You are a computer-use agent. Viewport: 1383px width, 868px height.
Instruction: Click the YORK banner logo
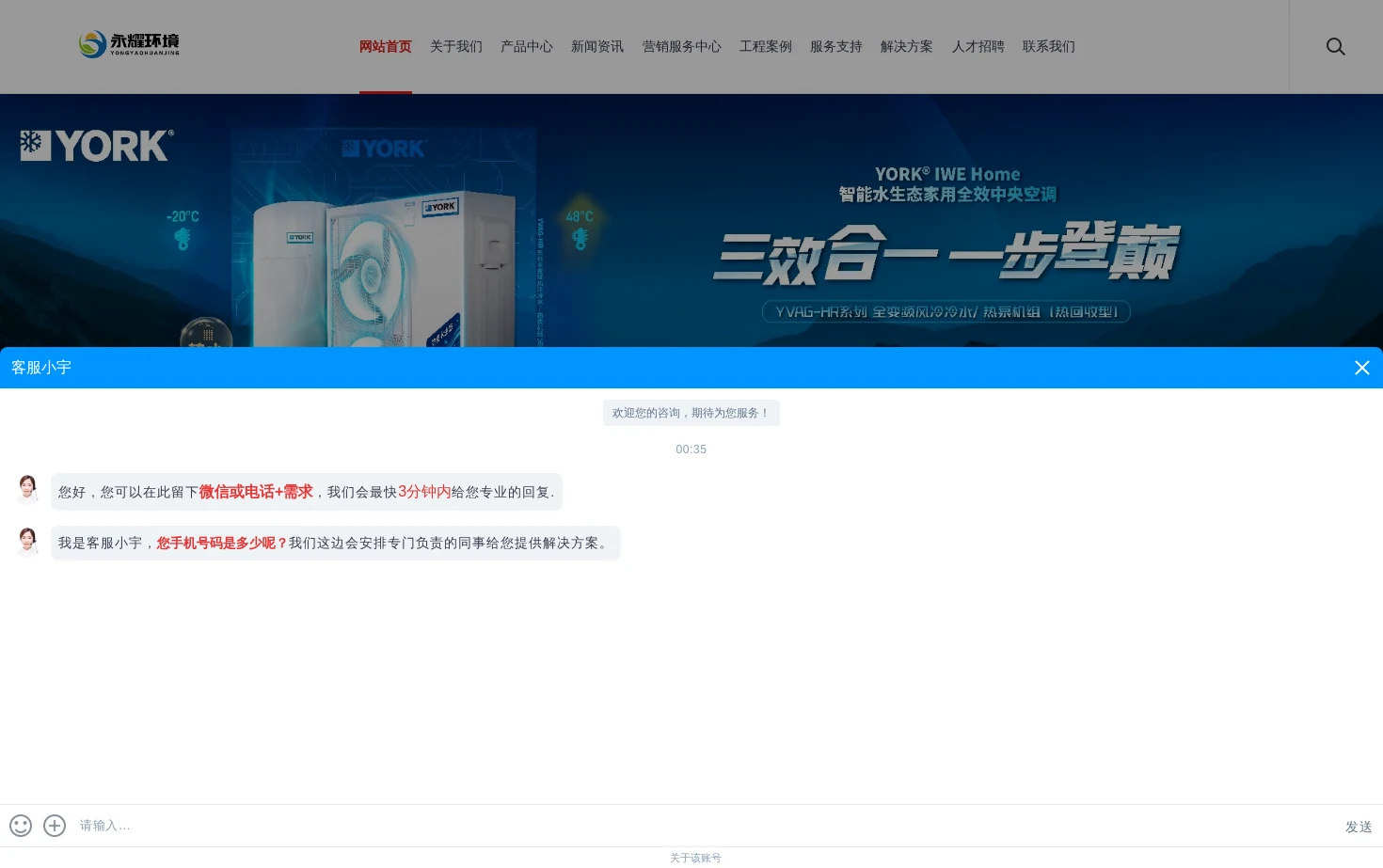97,146
